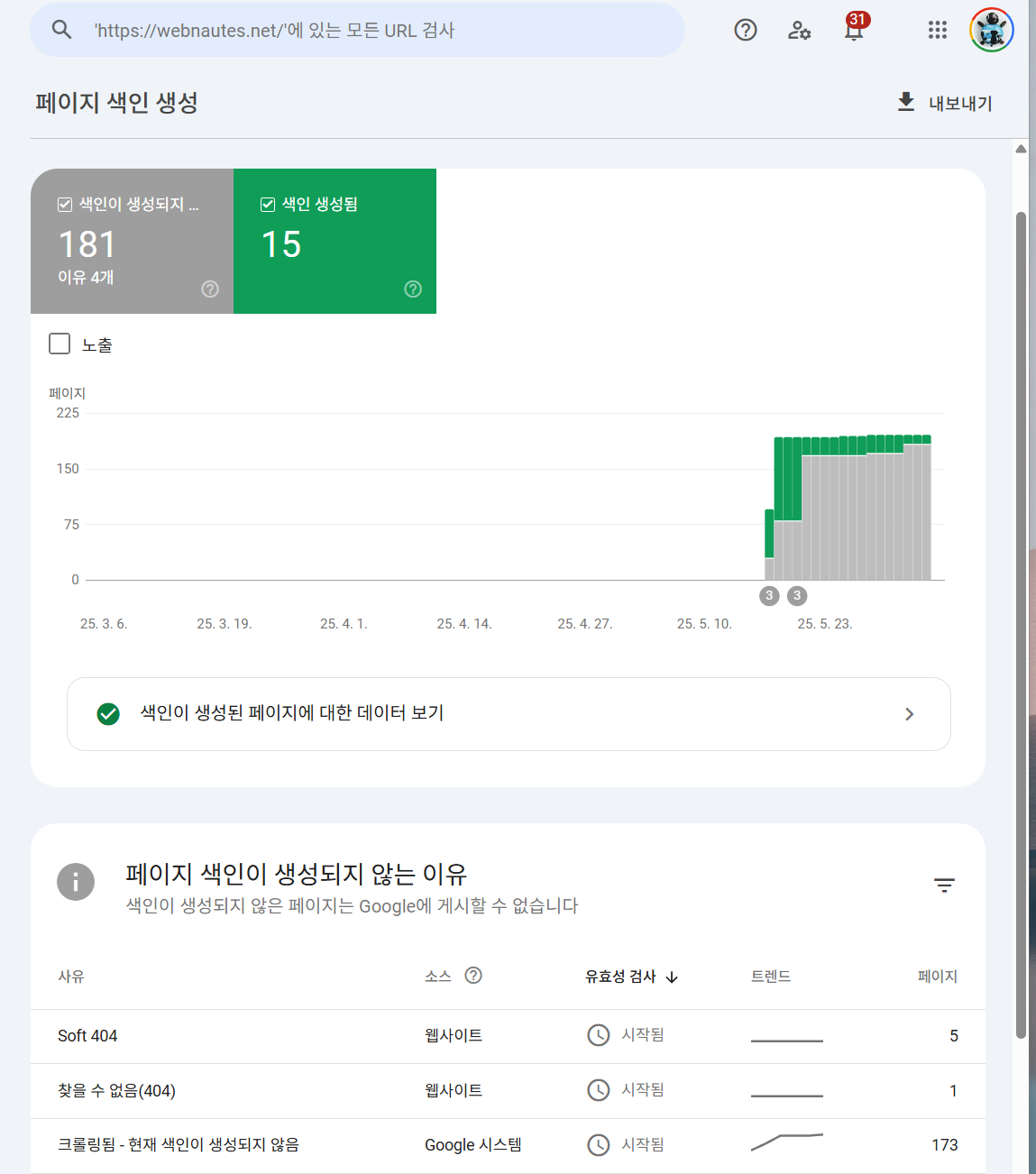The height and width of the screenshot is (1174, 1036).
Task: Click the 15 indexed count
Action: [x=281, y=244]
